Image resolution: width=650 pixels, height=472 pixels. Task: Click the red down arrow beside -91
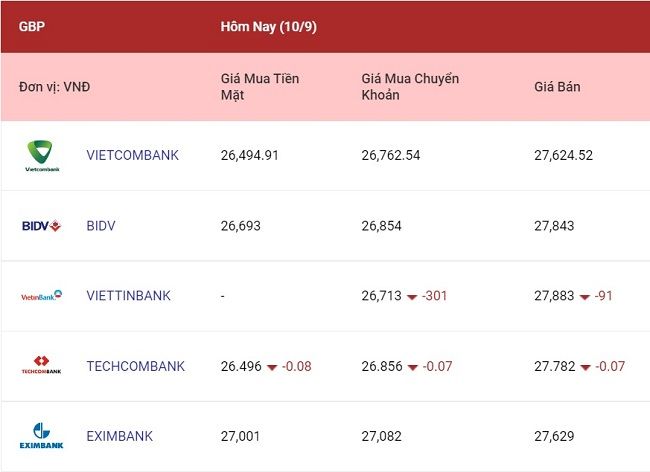tap(585, 297)
